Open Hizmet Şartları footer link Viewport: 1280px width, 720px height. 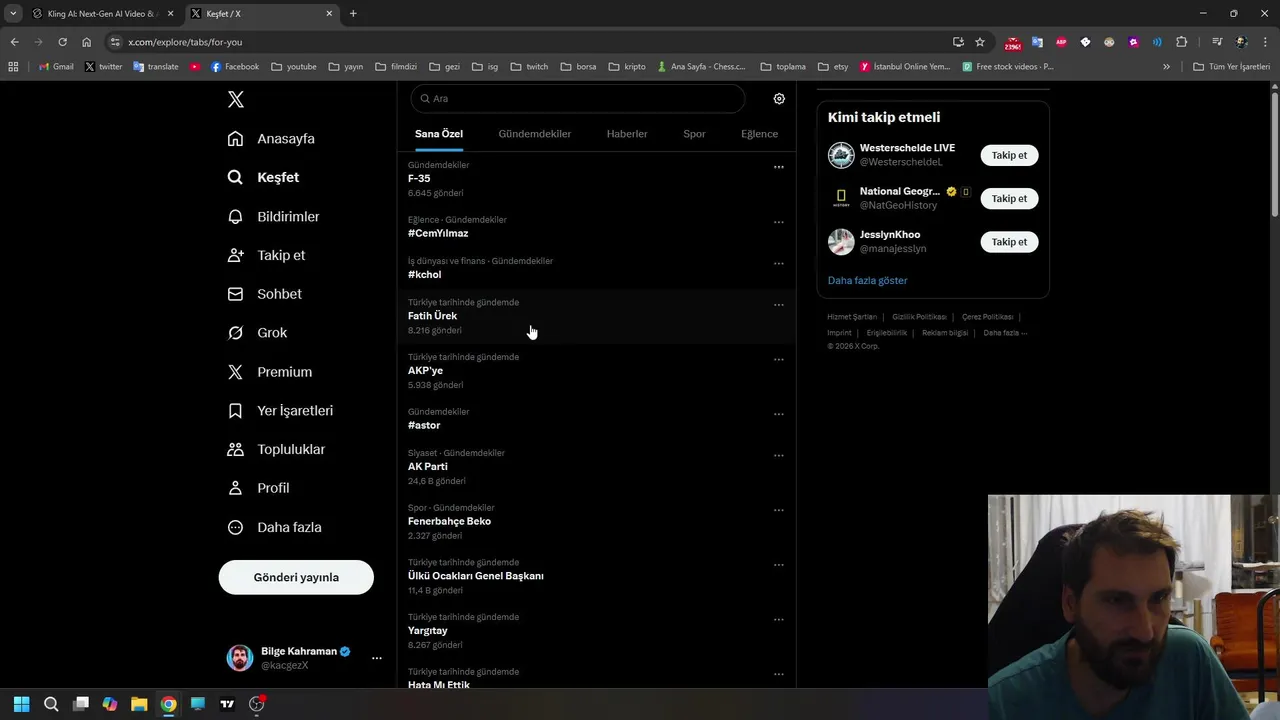pos(852,317)
